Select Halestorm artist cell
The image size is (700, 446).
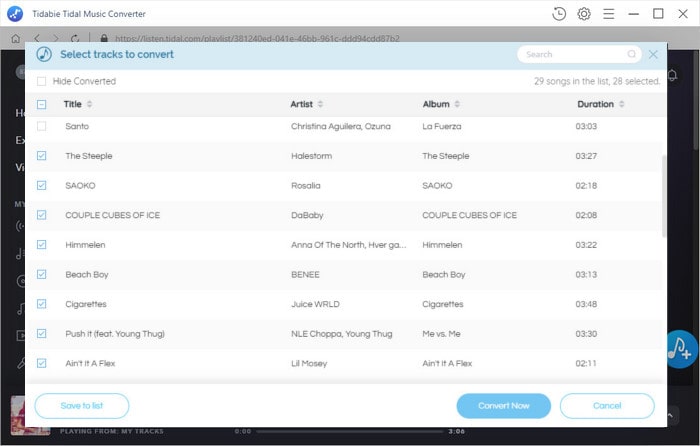point(311,156)
